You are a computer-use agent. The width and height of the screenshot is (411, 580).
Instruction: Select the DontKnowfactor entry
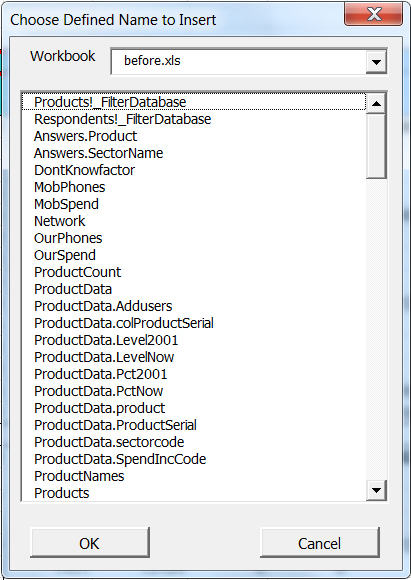(x=194, y=170)
